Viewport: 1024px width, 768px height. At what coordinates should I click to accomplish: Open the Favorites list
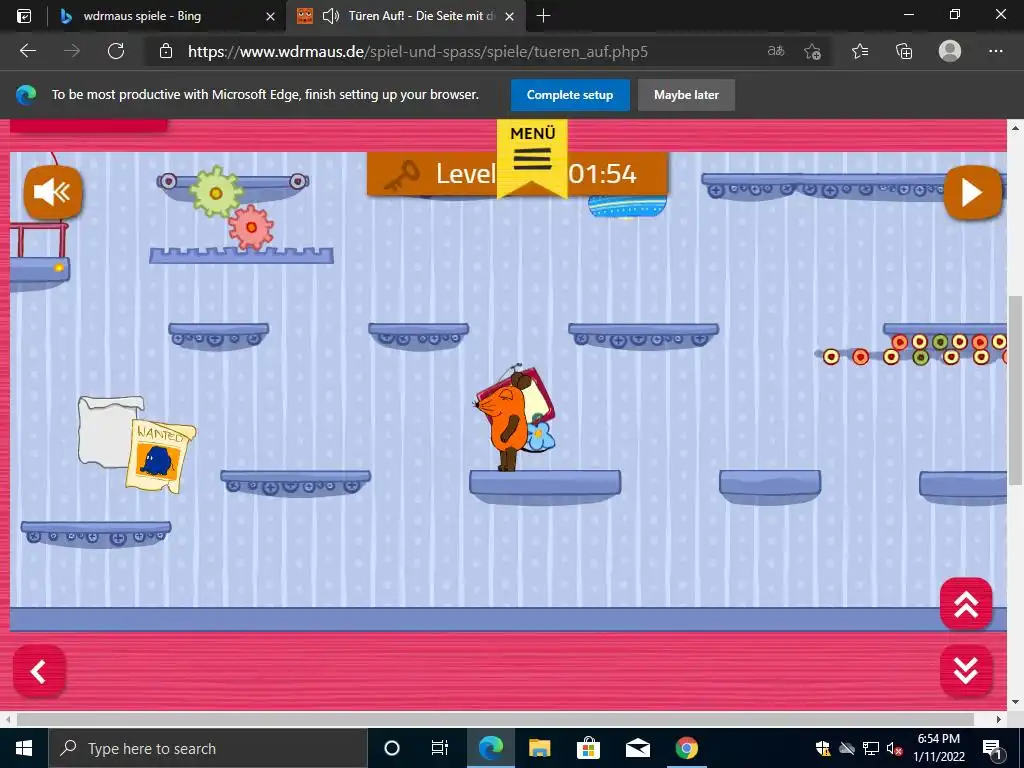[860, 51]
